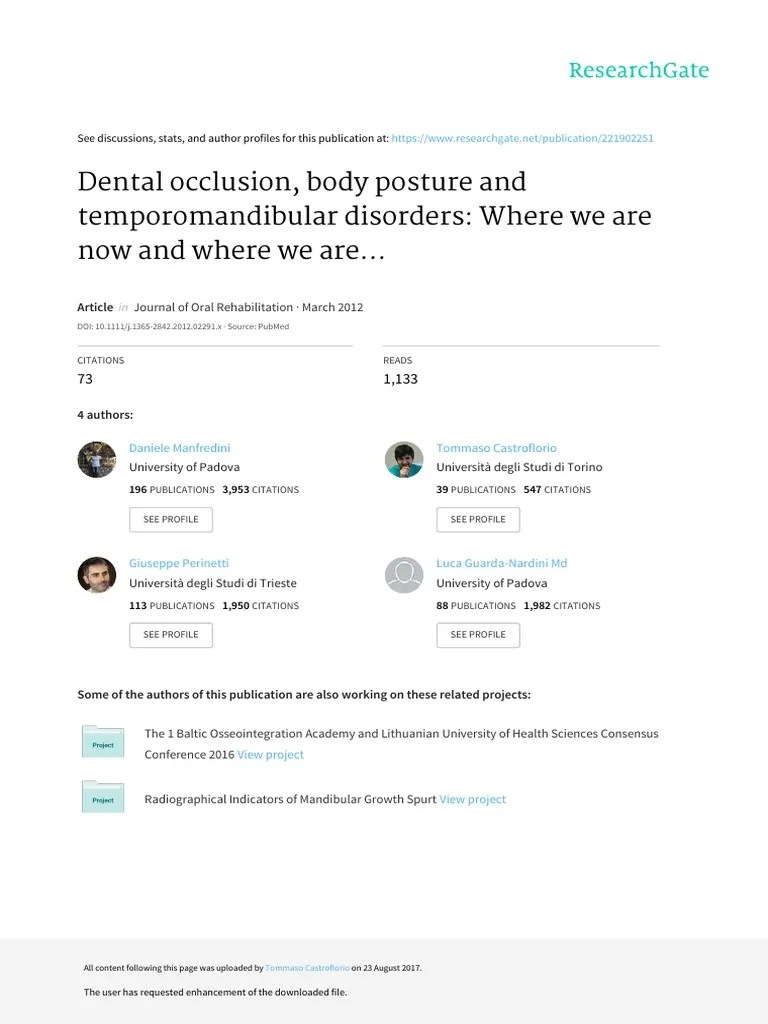
Task: Open the researchgate.net publication URL
Action: tap(522, 138)
